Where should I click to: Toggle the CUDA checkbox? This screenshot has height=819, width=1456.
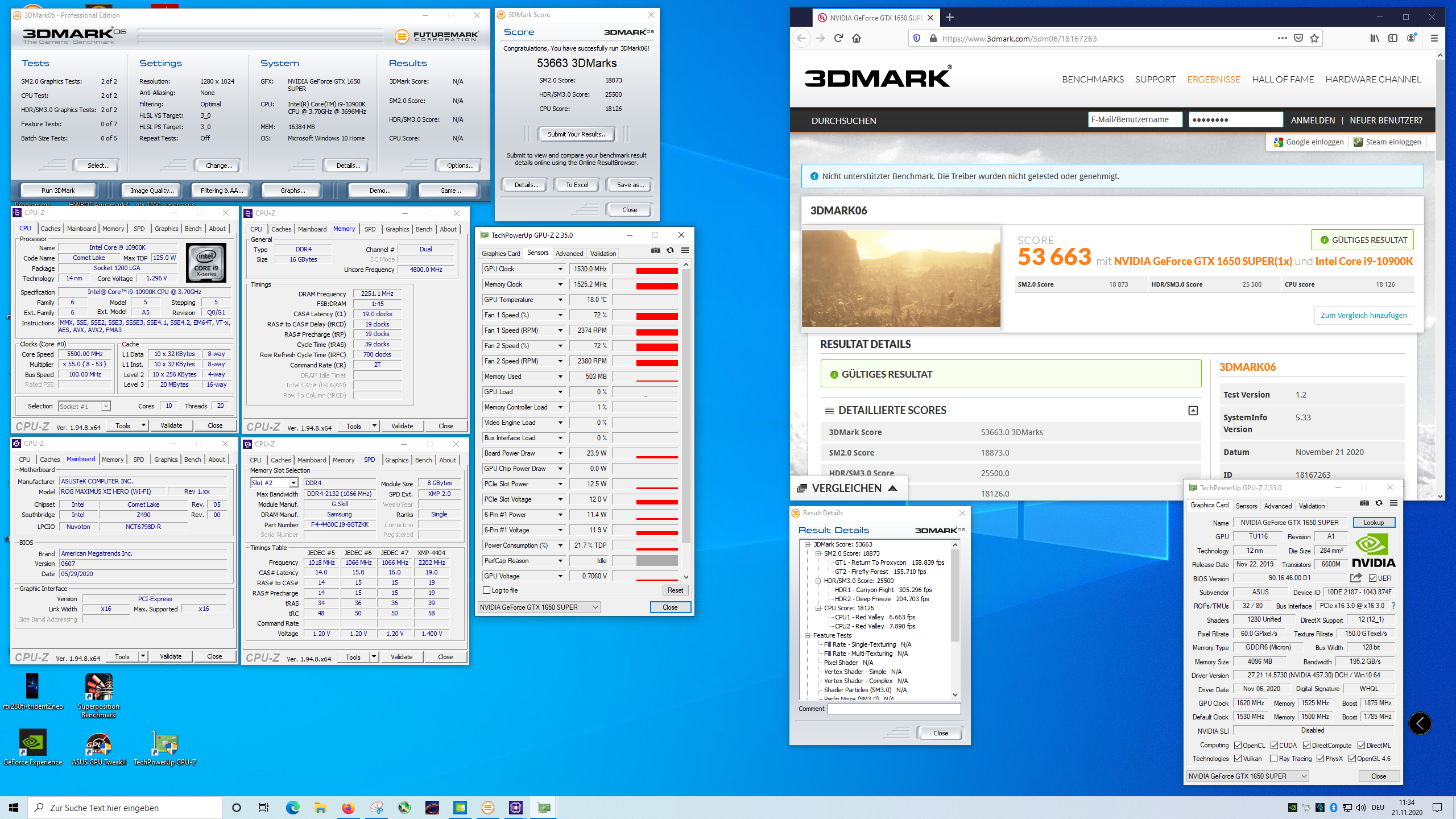pos(1274,745)
